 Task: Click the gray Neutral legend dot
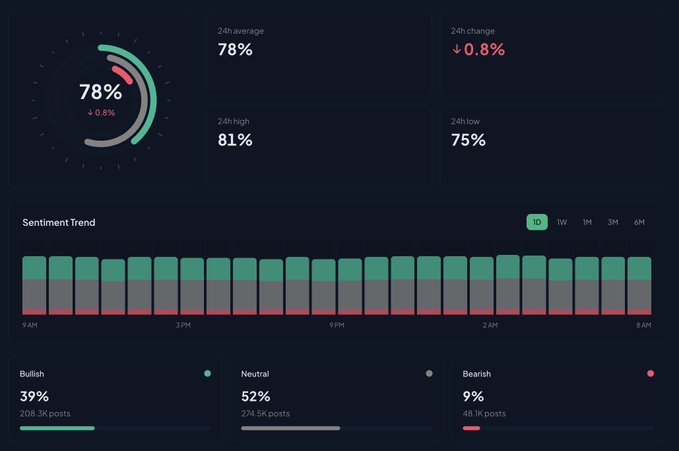coord(429,373)
